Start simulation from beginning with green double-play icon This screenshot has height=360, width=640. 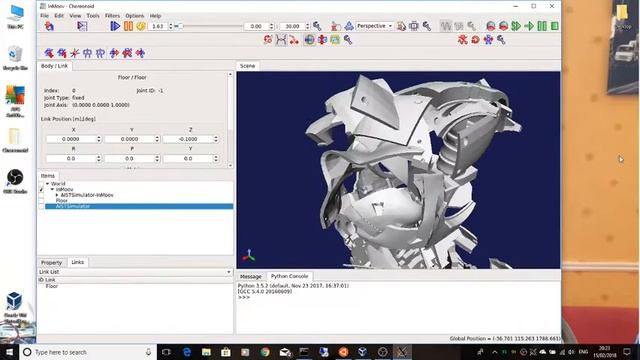pyautogui.click(x=516, y=26)
